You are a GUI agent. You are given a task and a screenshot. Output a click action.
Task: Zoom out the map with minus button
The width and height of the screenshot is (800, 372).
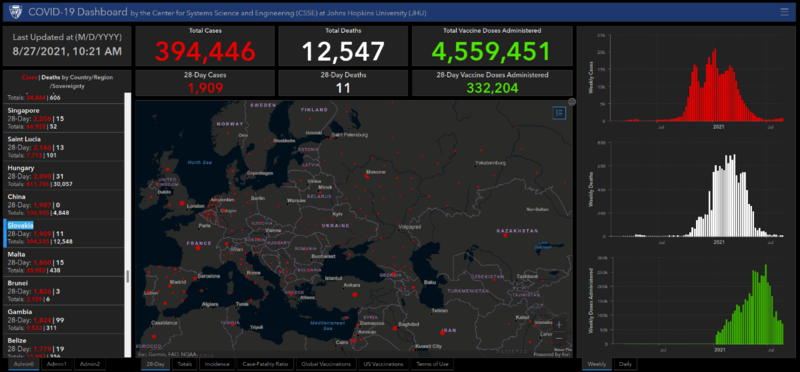(x=559, y=338)
